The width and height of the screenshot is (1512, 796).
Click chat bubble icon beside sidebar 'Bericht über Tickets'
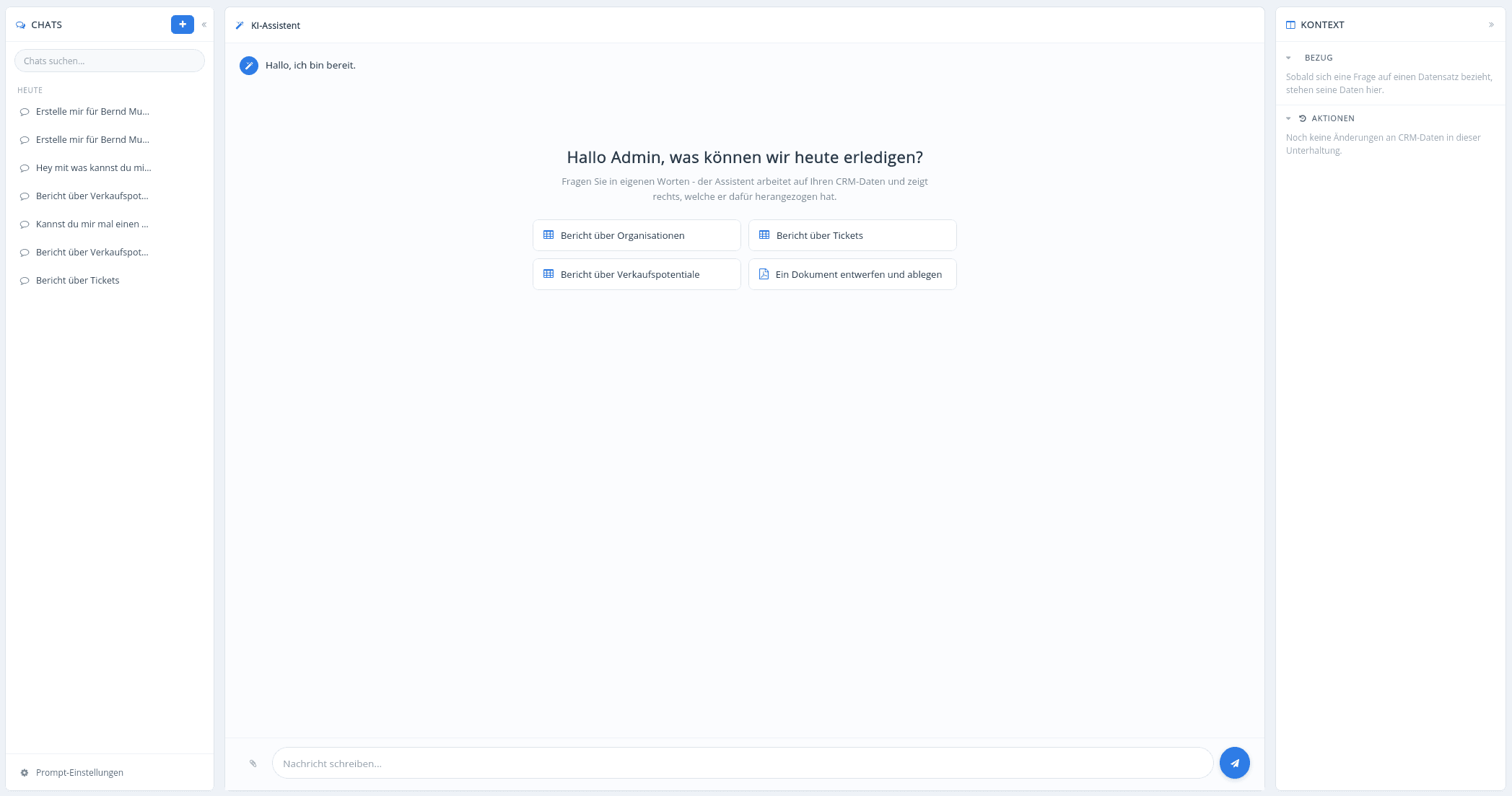point(25,281)
